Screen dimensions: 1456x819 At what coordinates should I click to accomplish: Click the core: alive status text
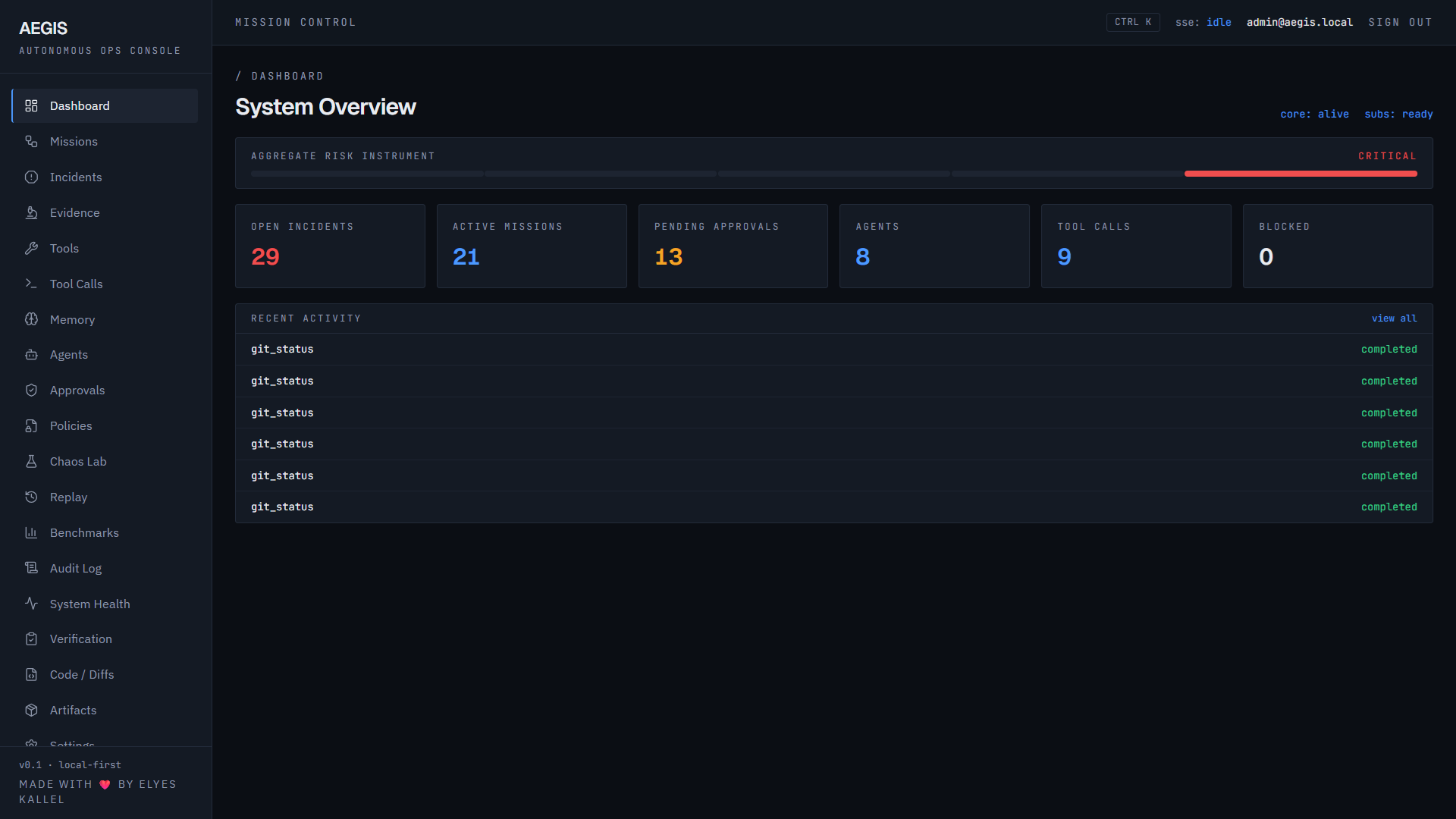[1314, 114]
